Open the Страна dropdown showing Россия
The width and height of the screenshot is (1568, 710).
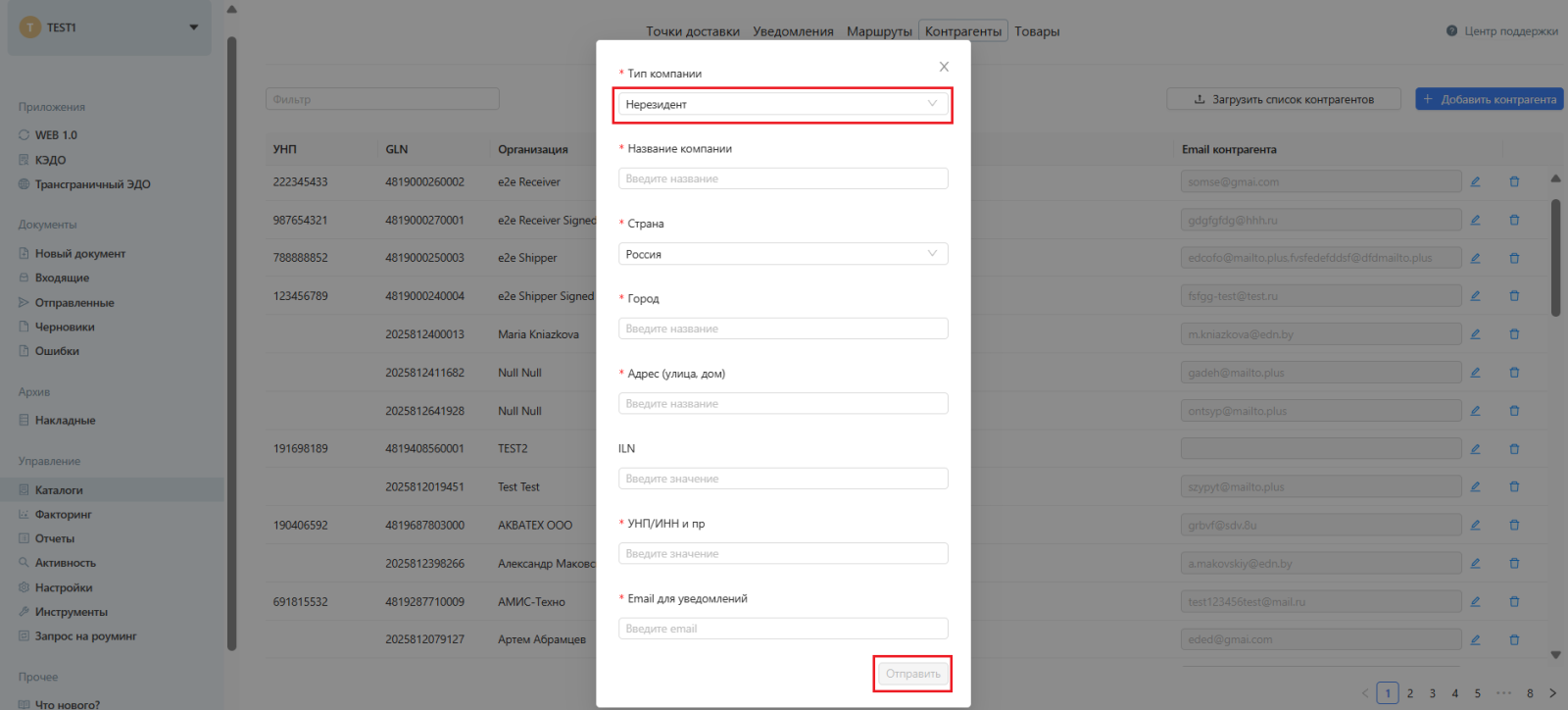[x=783, y=254]
